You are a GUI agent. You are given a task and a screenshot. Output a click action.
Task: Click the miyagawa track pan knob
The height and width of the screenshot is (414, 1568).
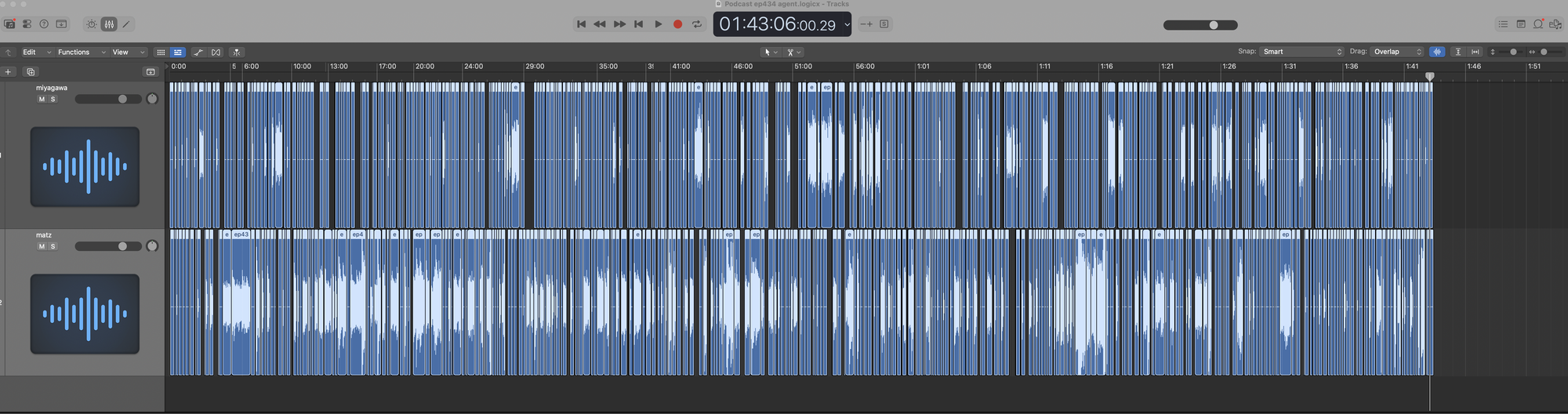[152, 99]
